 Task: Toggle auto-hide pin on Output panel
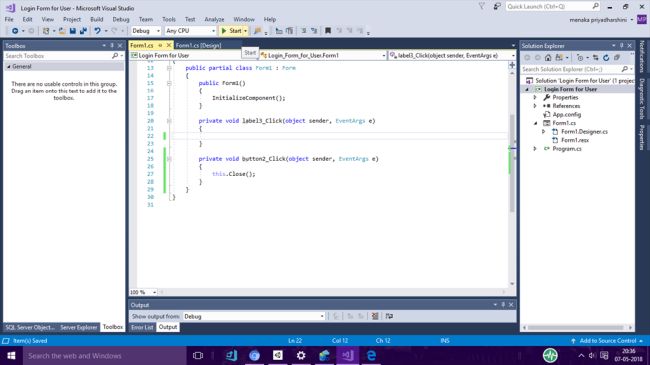click(x=503, y=304)
